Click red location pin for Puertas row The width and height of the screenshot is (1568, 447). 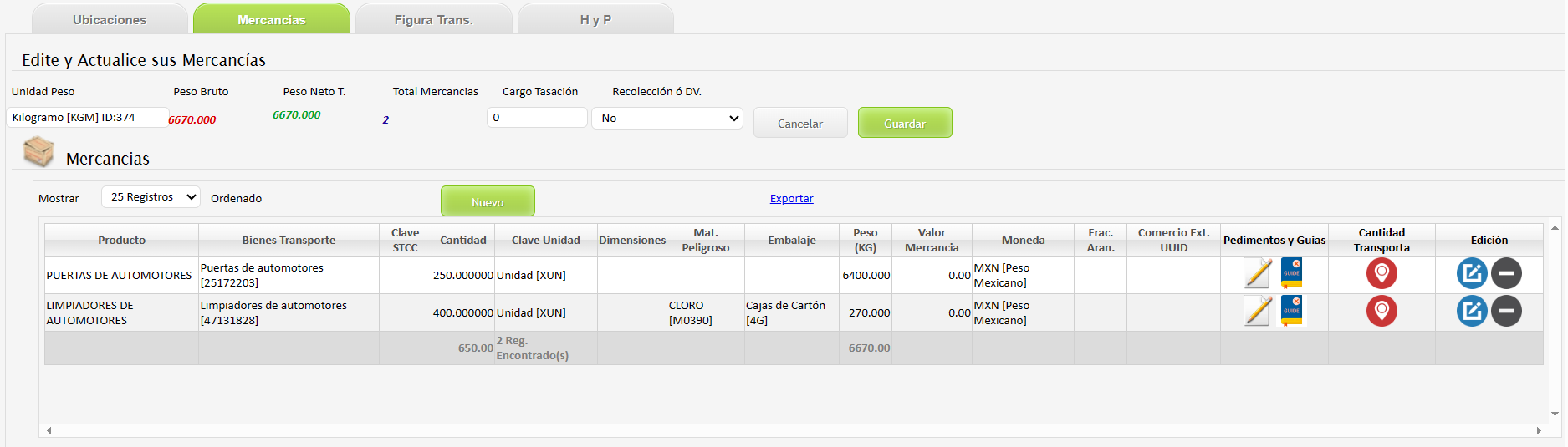tap(1382, 273)
